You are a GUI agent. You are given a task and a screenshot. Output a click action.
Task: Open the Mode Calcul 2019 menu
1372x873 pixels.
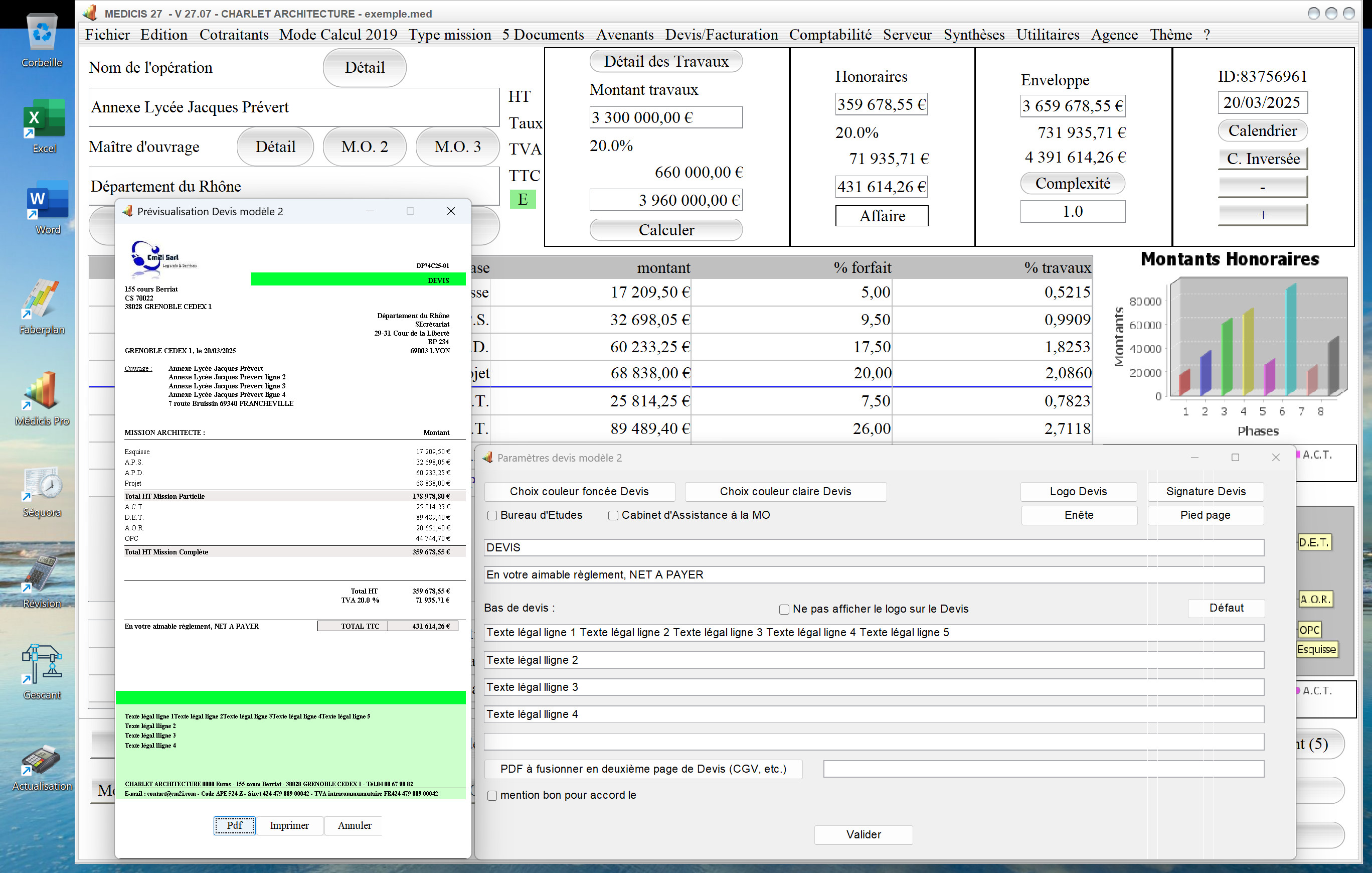click(338, 35)
